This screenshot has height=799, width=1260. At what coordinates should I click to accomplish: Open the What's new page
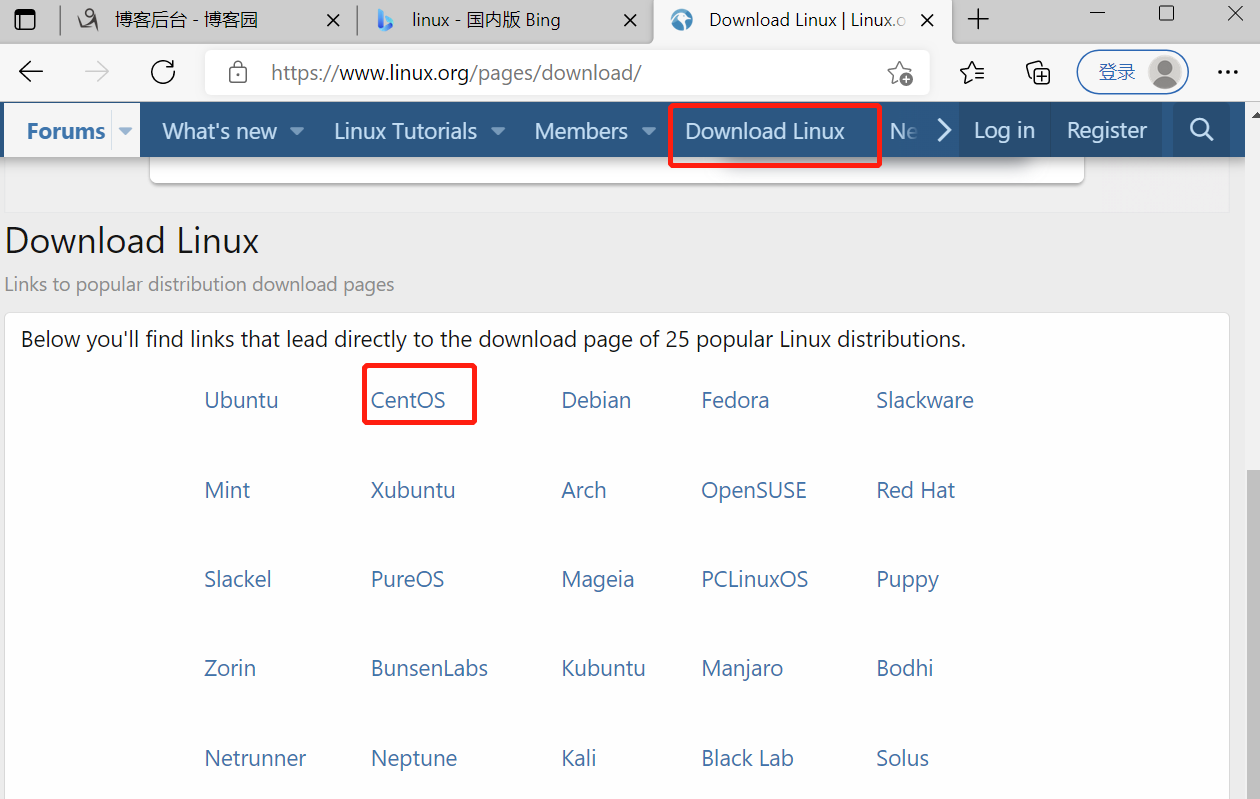click(x=220, y=131)
